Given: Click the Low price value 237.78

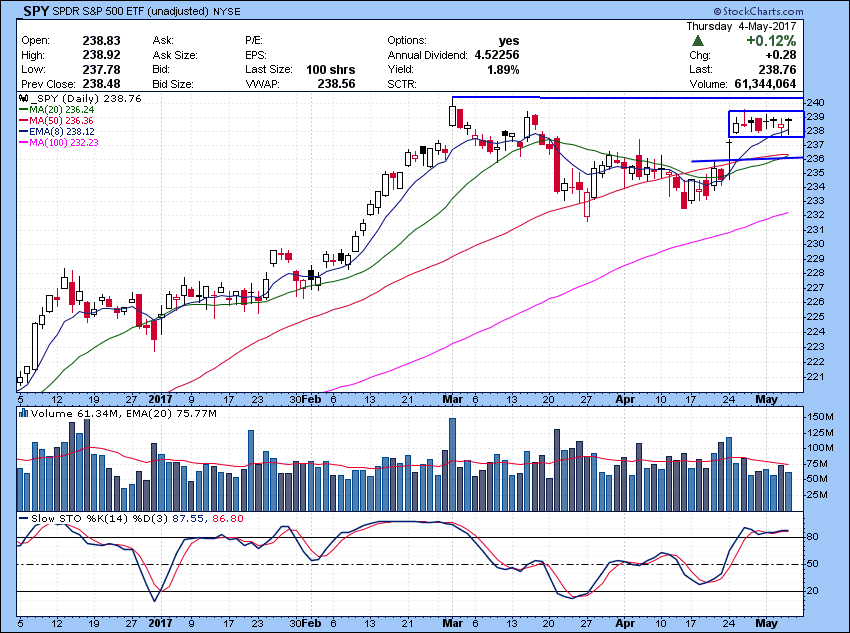Looking at the screenshot, I should (x=101, y=69).
